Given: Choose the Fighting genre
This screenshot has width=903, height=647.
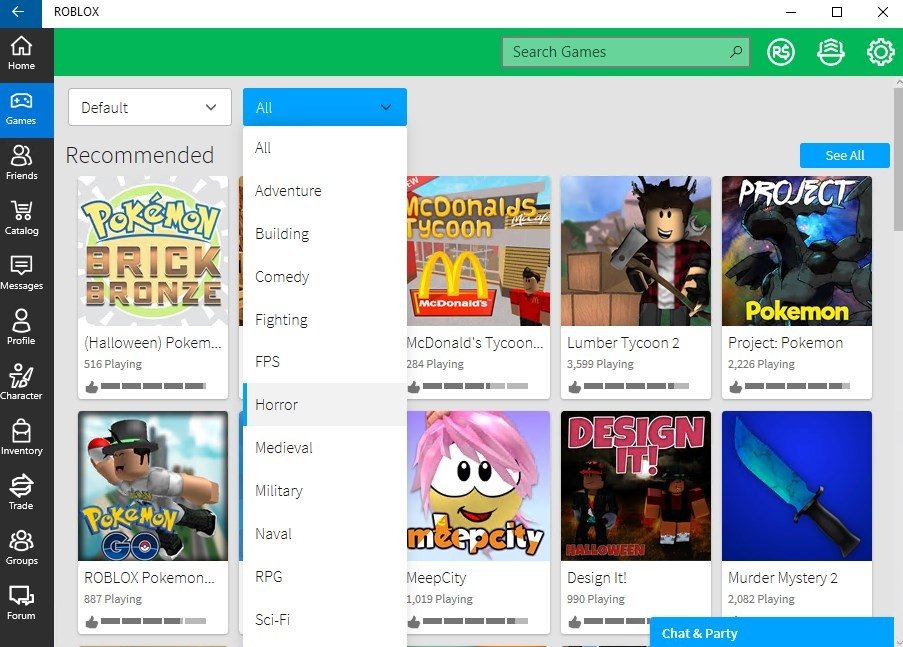Looking at the screenshot, I should [325, 319].
